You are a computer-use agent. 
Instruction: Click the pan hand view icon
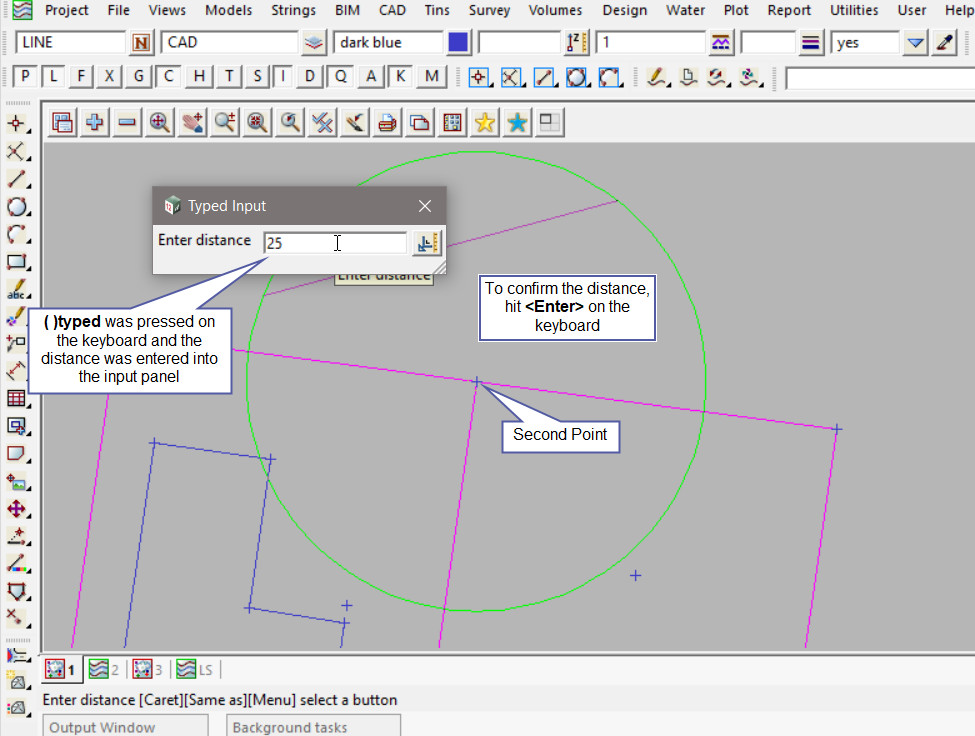[191, 122]
